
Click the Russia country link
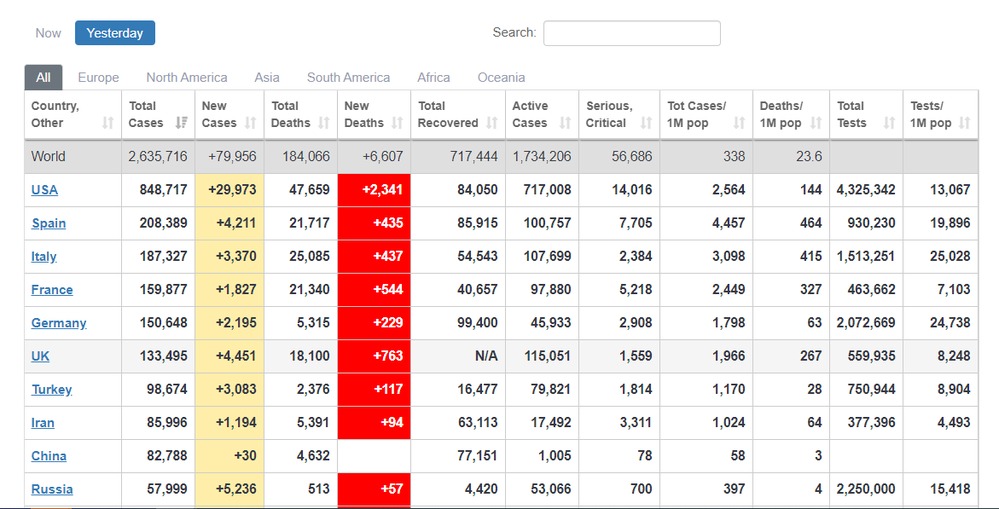click(x=52, y=489)
